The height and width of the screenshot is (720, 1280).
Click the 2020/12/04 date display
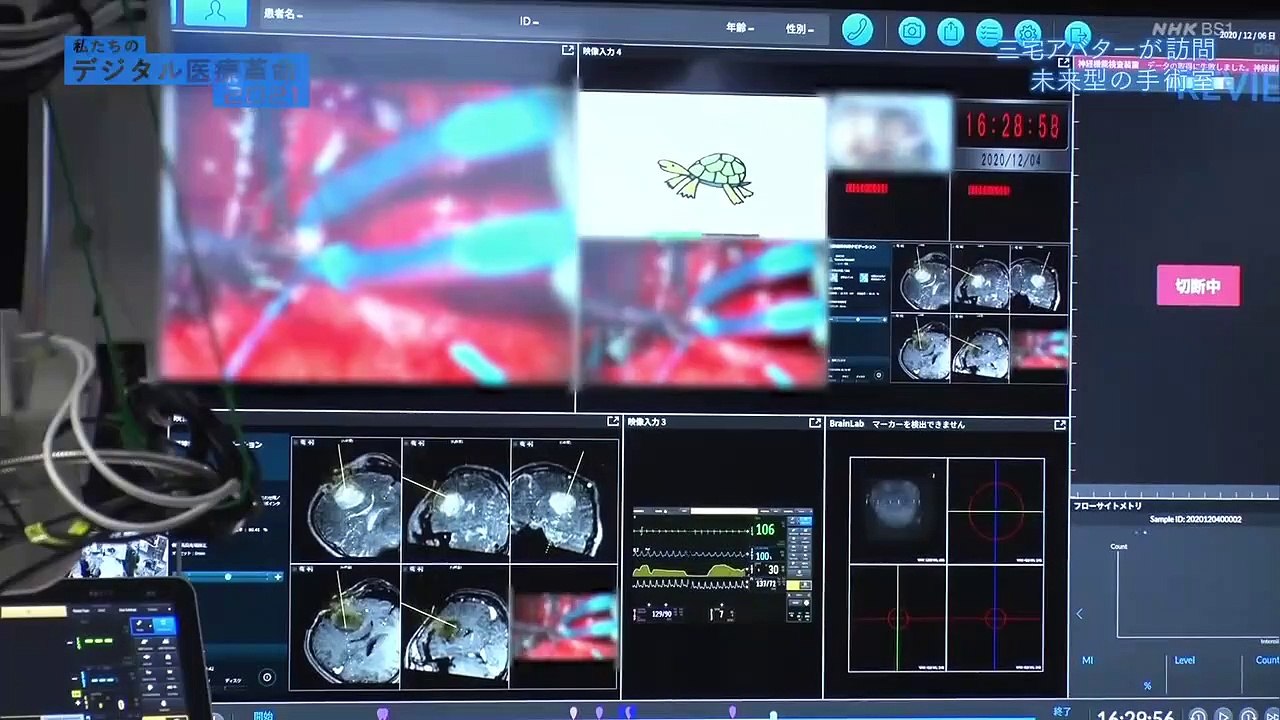[1010, 160]
